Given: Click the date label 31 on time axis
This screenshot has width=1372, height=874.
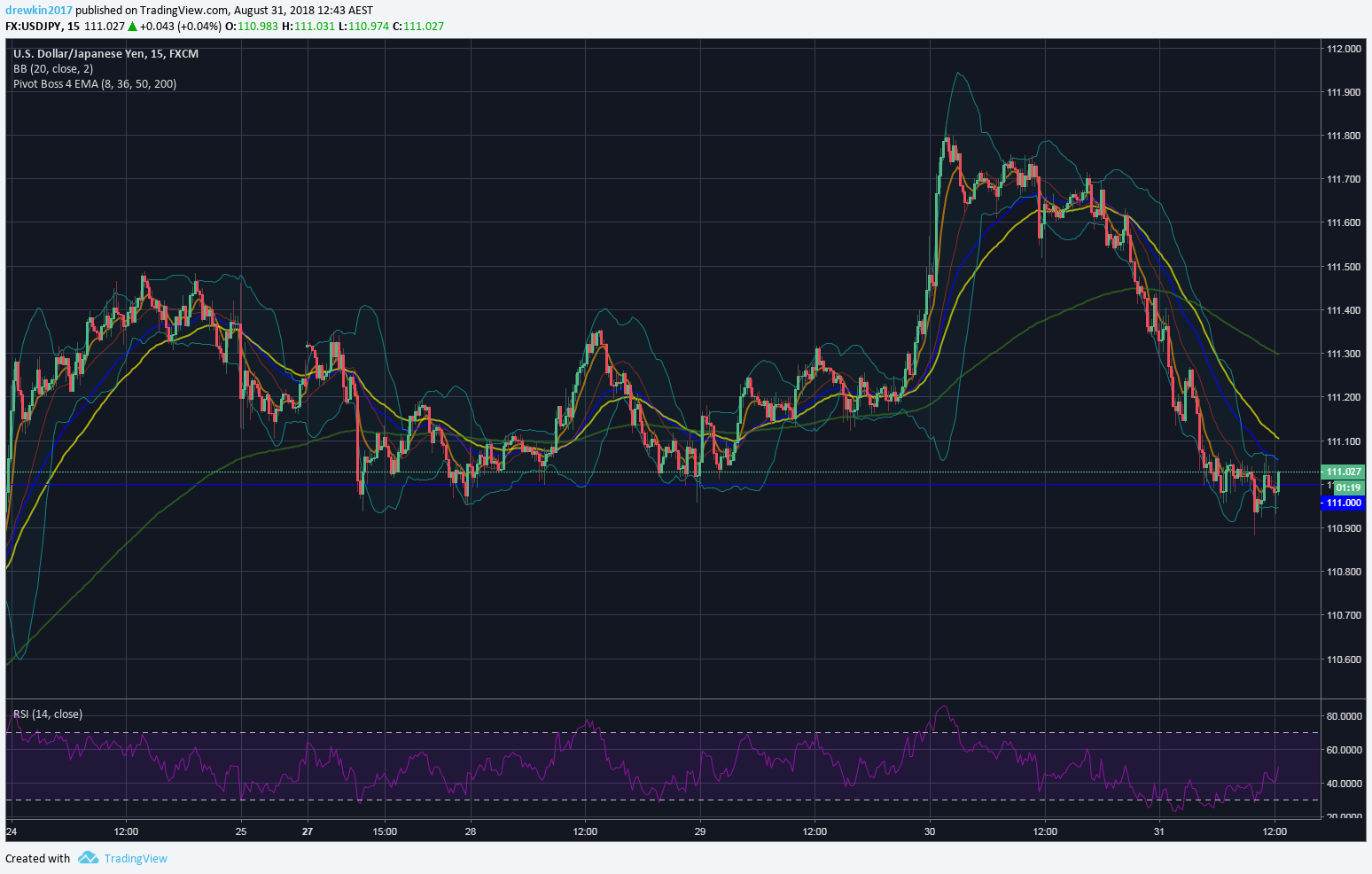Looking at the screenshot, I should point(1159,831).
